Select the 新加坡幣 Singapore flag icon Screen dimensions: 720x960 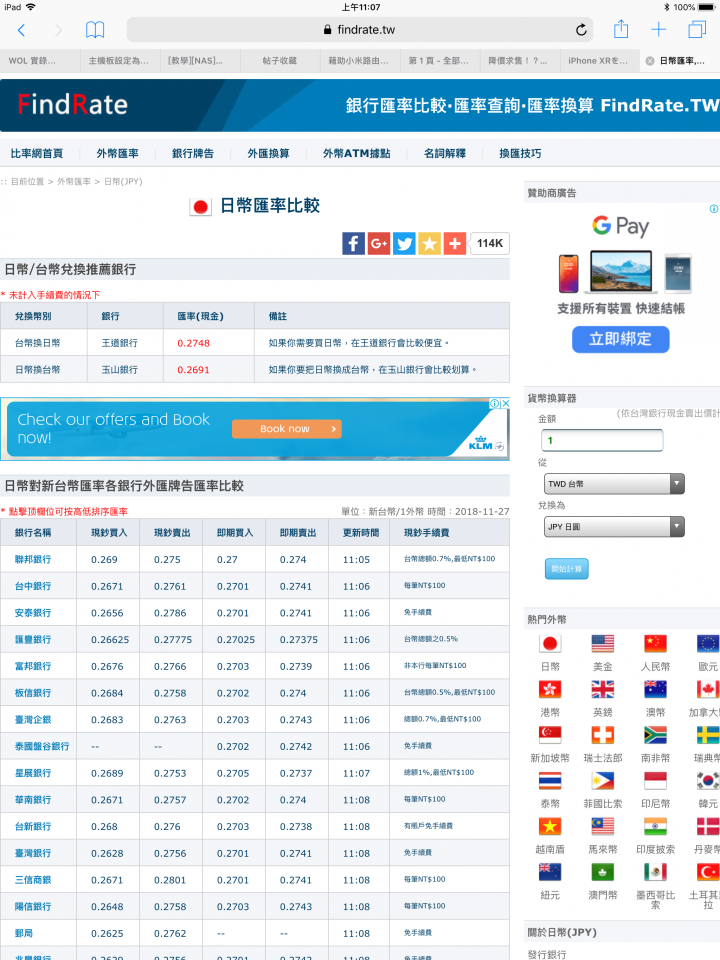tap(550, 735)
